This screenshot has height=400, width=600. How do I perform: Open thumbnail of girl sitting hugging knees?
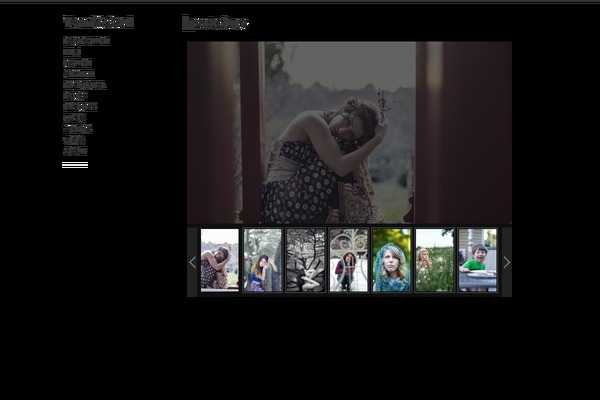point(220,260)
